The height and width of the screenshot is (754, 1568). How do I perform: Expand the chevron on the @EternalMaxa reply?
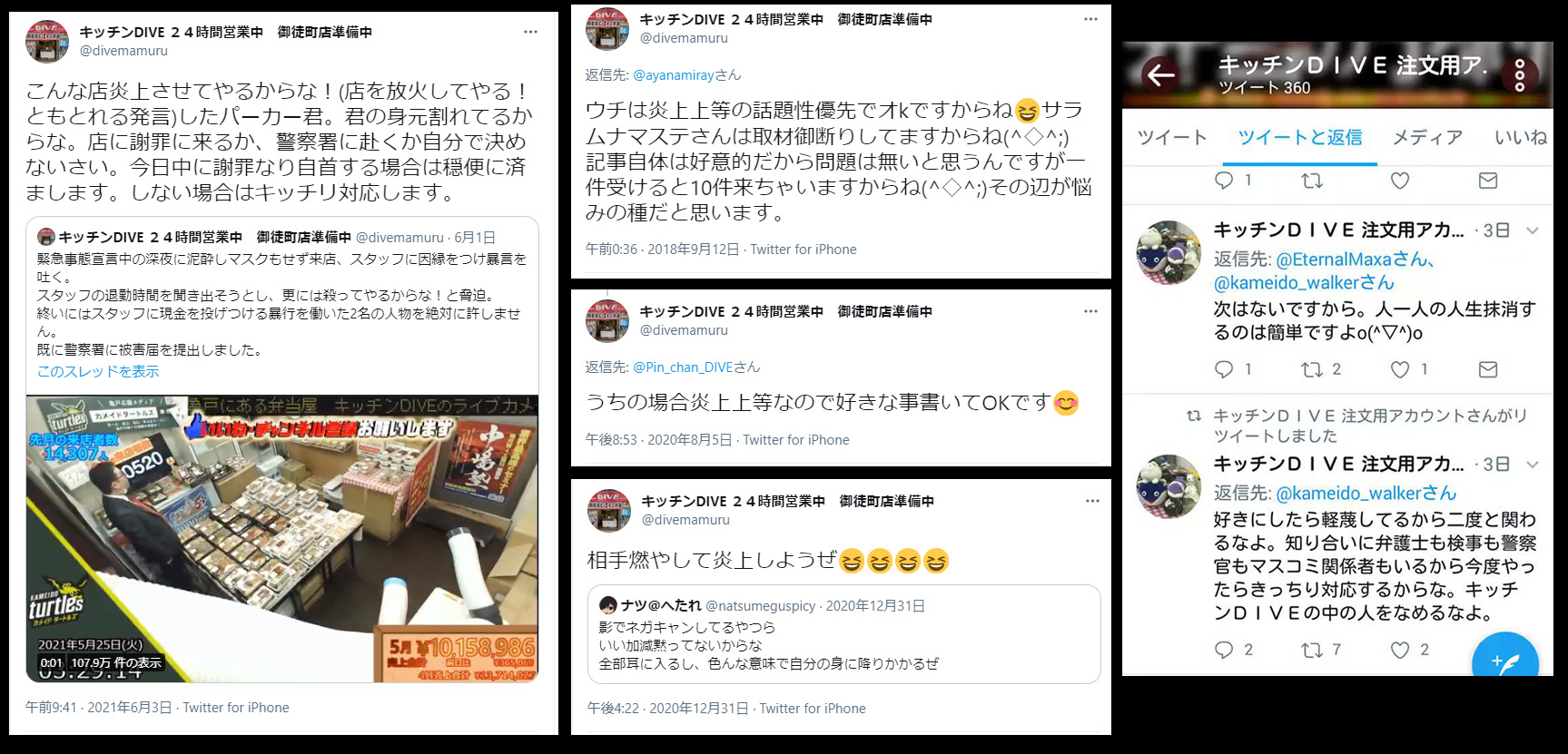1533,230
